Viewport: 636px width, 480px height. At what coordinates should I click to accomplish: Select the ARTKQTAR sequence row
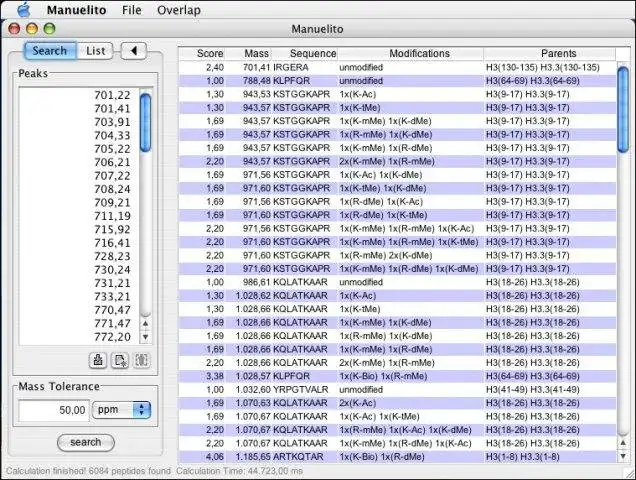pyautogui.click(x=398, y=456)
